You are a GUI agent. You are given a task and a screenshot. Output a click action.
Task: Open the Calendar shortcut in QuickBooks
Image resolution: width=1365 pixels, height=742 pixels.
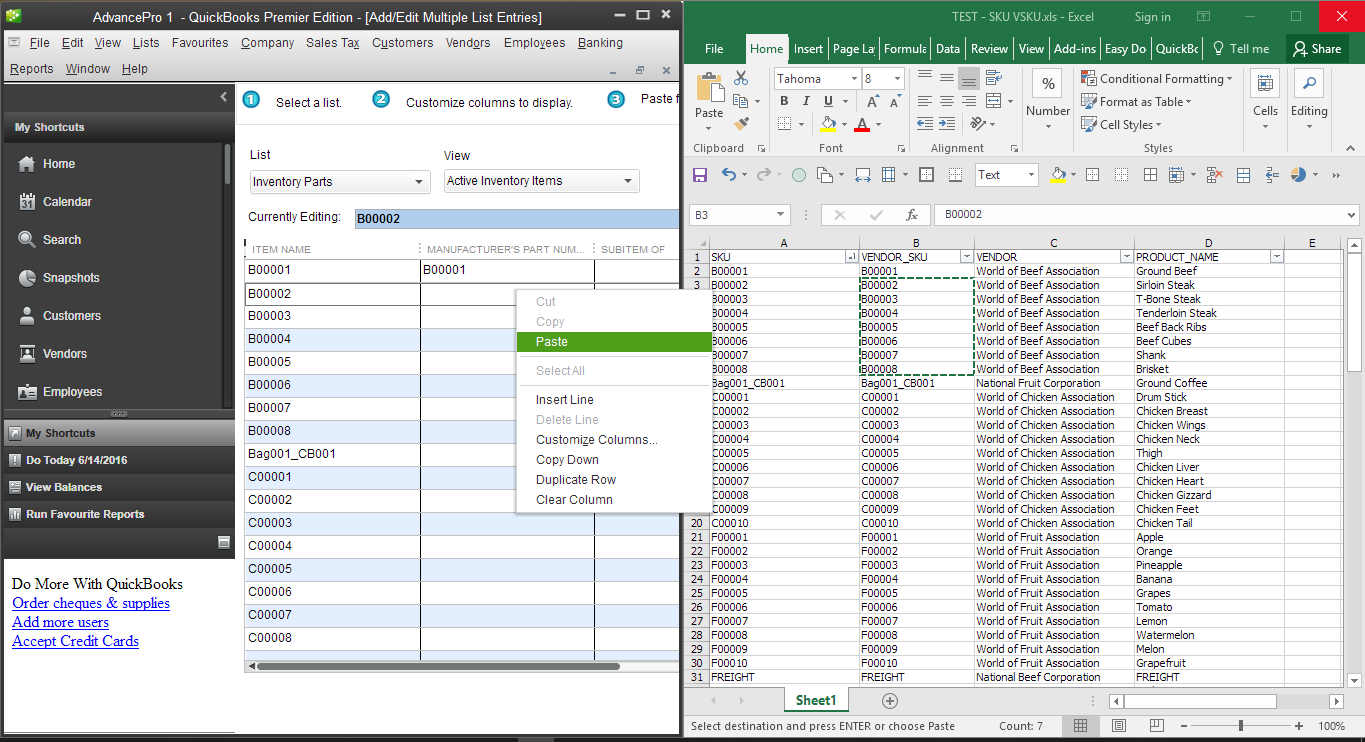coord(67,202)
